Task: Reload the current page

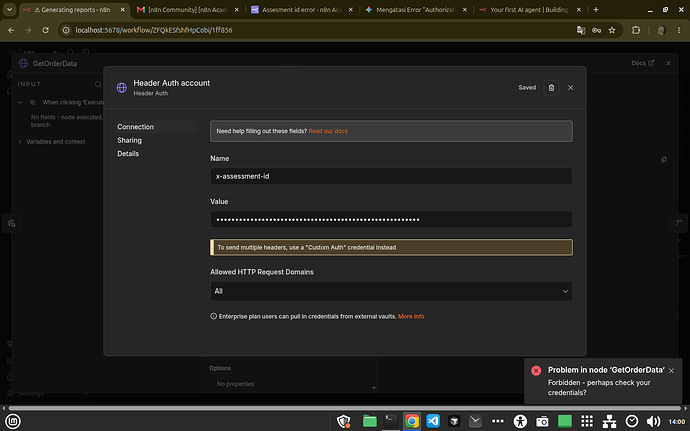Action: click(45, 30)
